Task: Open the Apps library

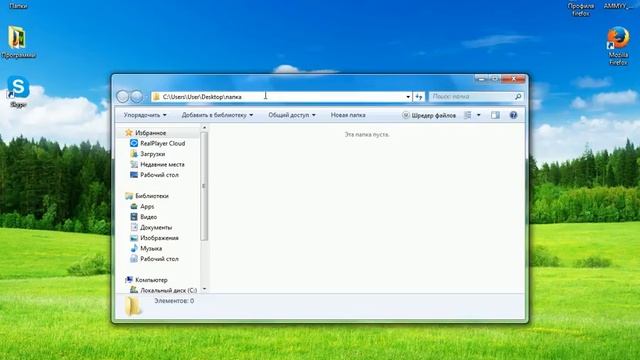Action: [142, 207]
